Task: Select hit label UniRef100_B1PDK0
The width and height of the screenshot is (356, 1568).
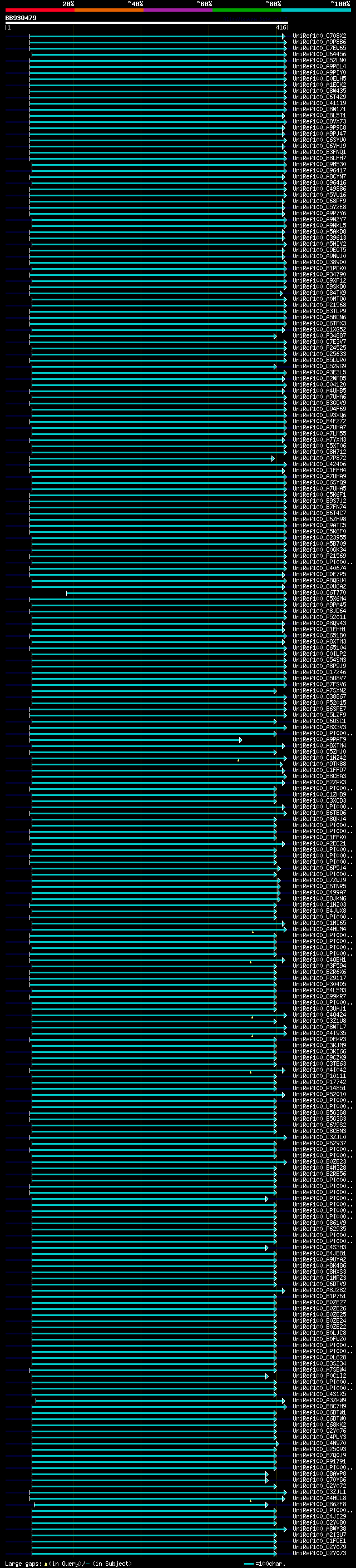Action: (319, 269)
